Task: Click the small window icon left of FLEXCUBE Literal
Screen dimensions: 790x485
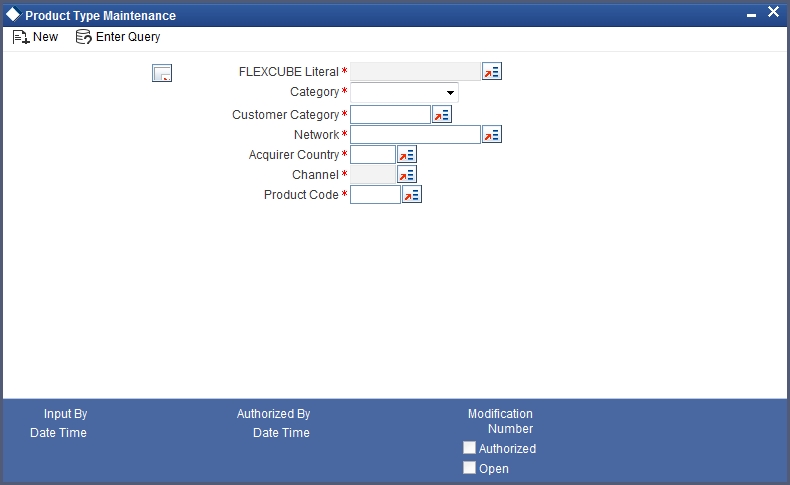Action: [x=162, y=73]
